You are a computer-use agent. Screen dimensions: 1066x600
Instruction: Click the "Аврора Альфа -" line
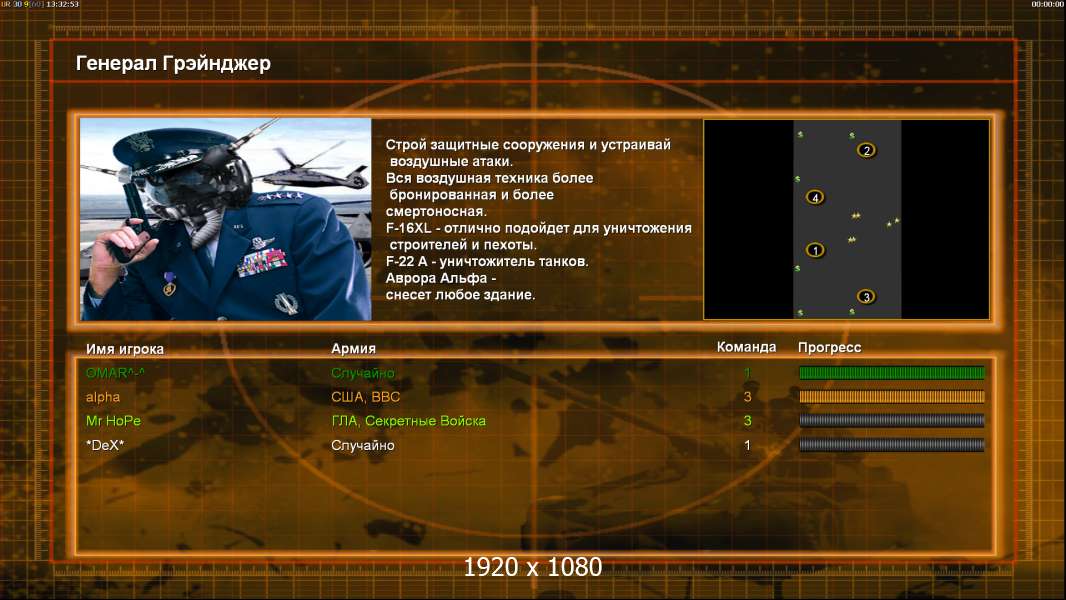tap(441, 278)
